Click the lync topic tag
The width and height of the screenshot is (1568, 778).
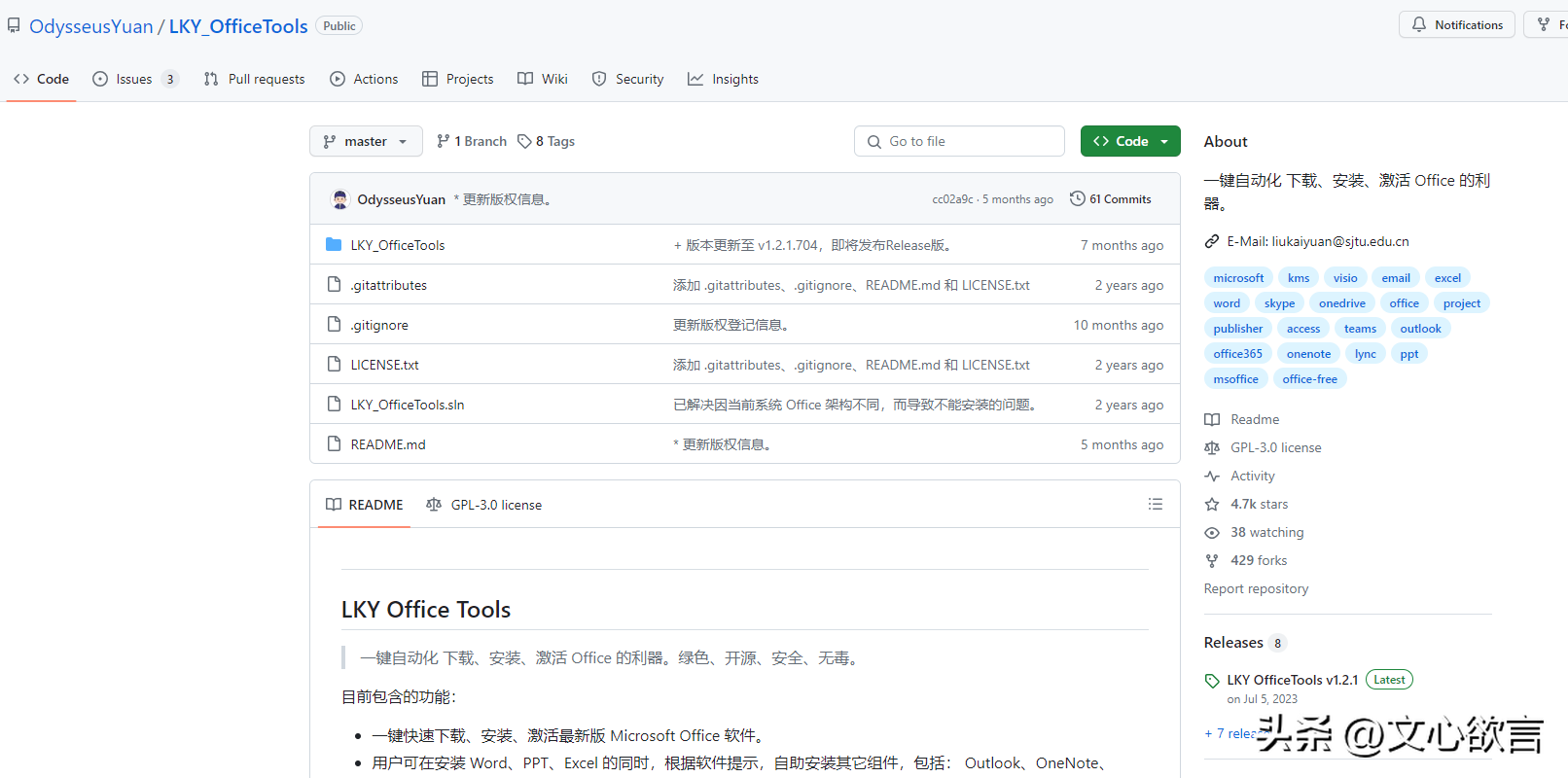1366,354
